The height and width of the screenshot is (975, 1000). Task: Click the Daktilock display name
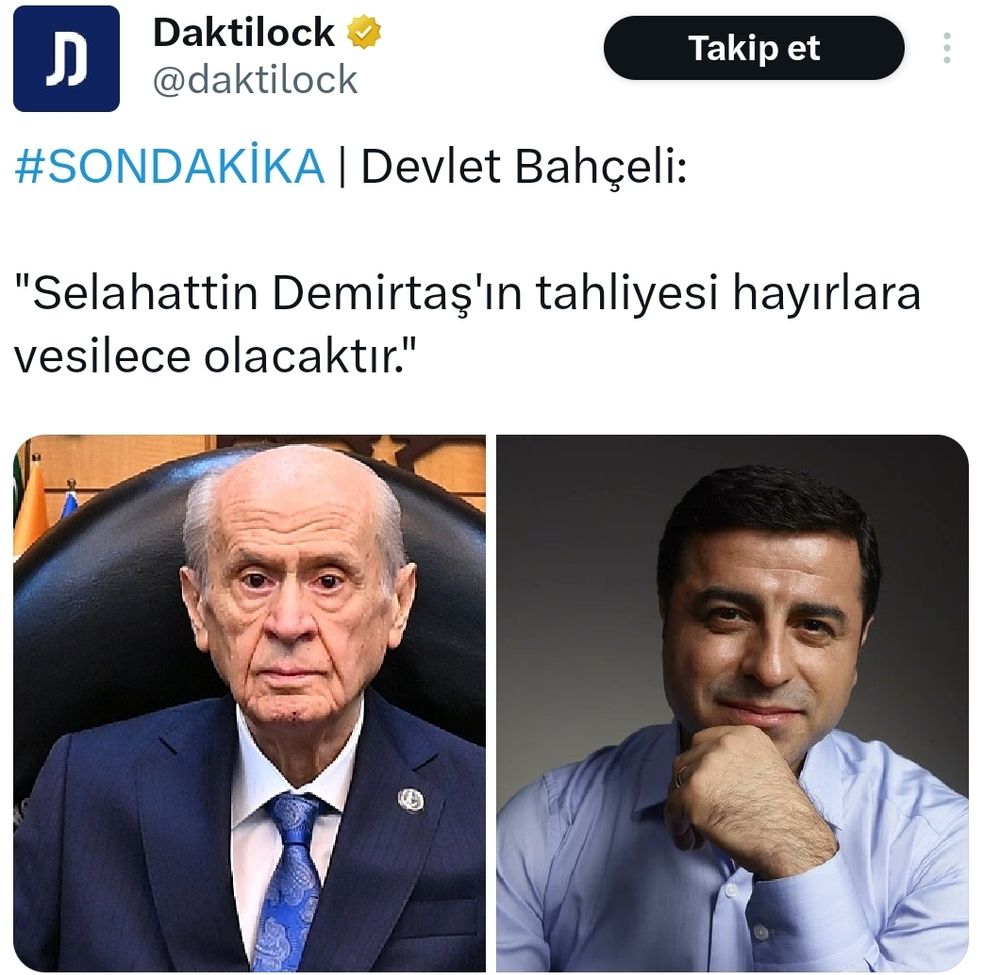click(x=244, y=33)
